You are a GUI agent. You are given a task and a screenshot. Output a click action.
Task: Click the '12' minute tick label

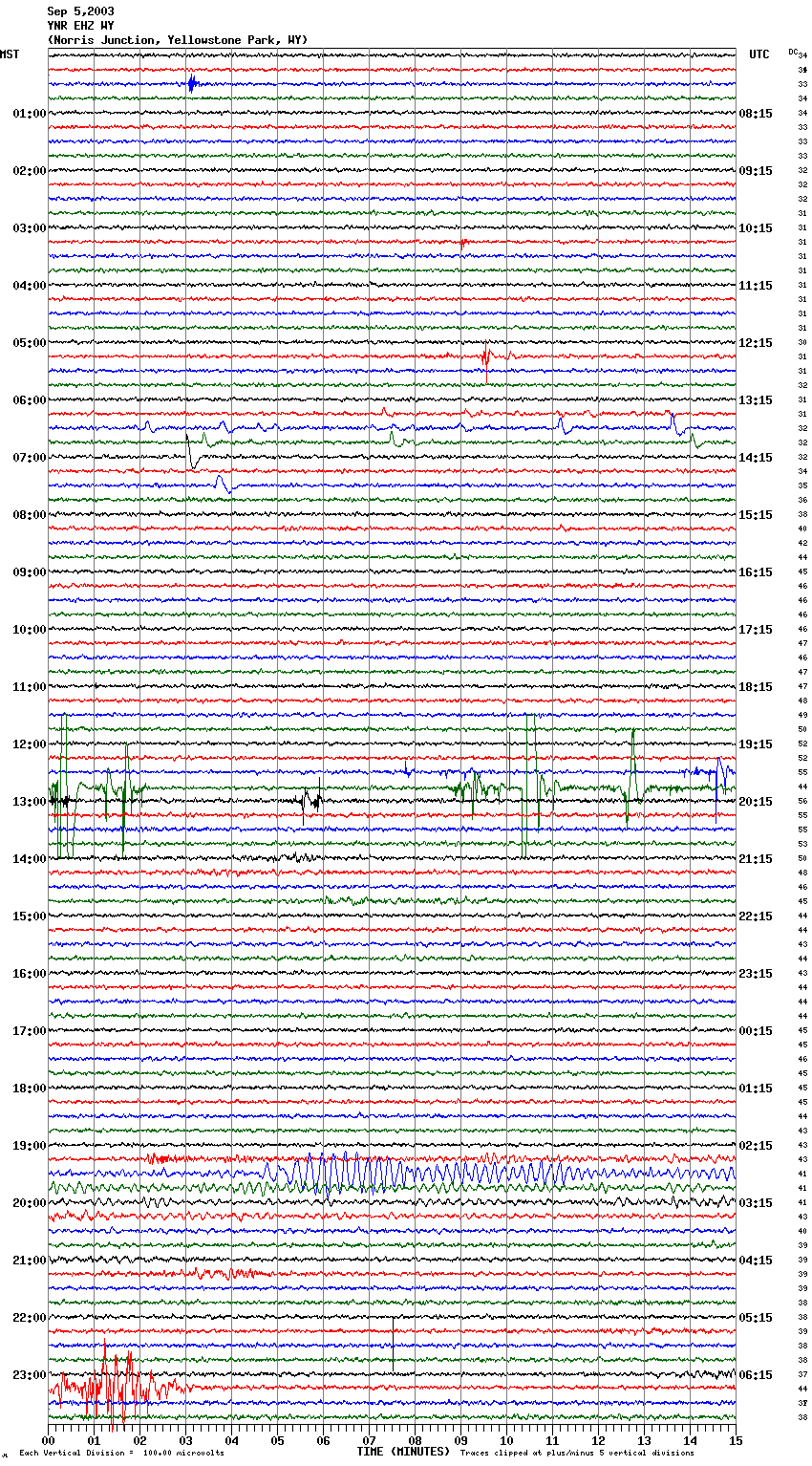598,1440
